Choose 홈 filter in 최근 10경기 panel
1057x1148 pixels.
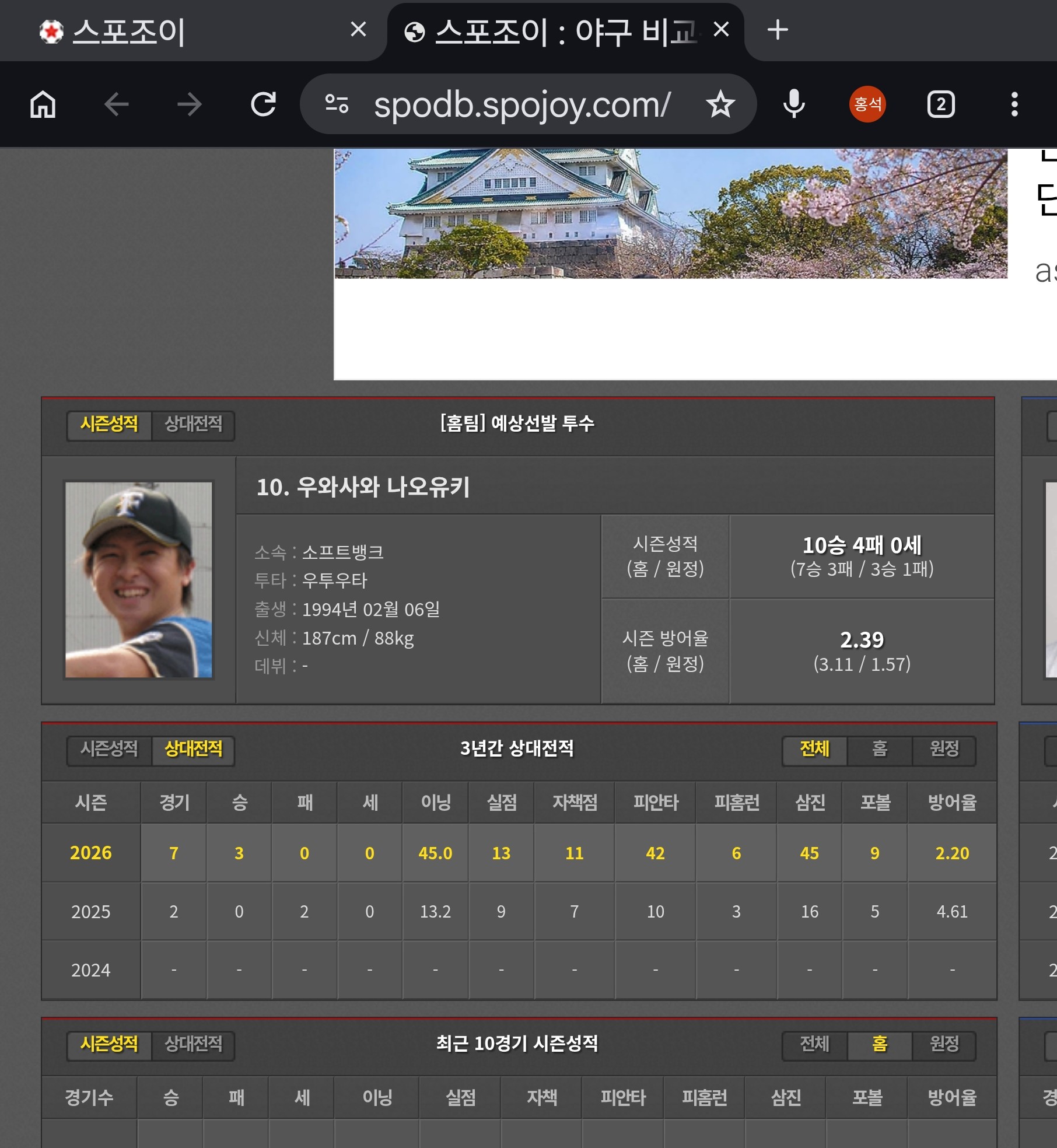880,1044
